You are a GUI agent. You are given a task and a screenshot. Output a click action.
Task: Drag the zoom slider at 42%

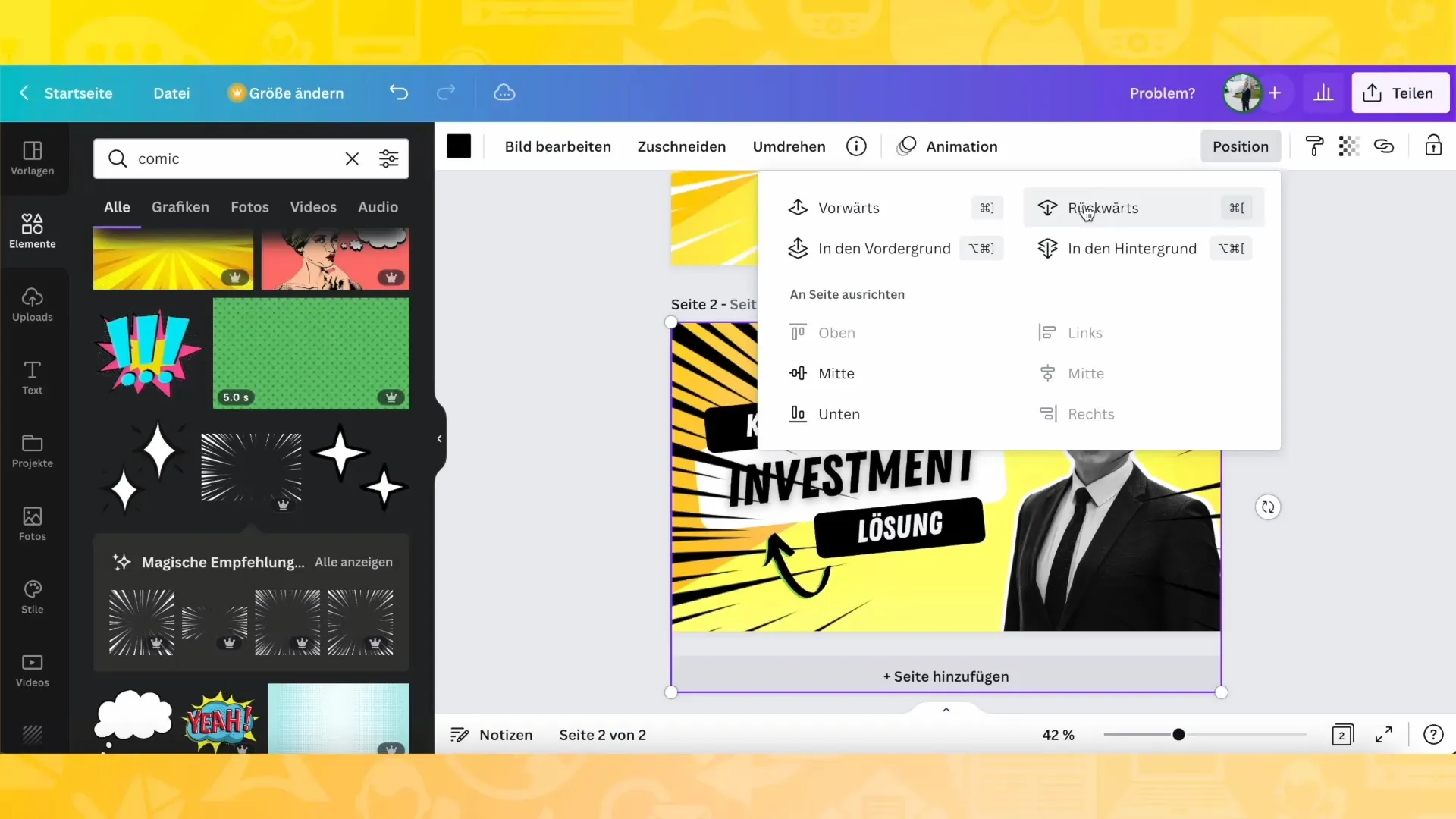pyautogui.click(x=1179, y=735)
